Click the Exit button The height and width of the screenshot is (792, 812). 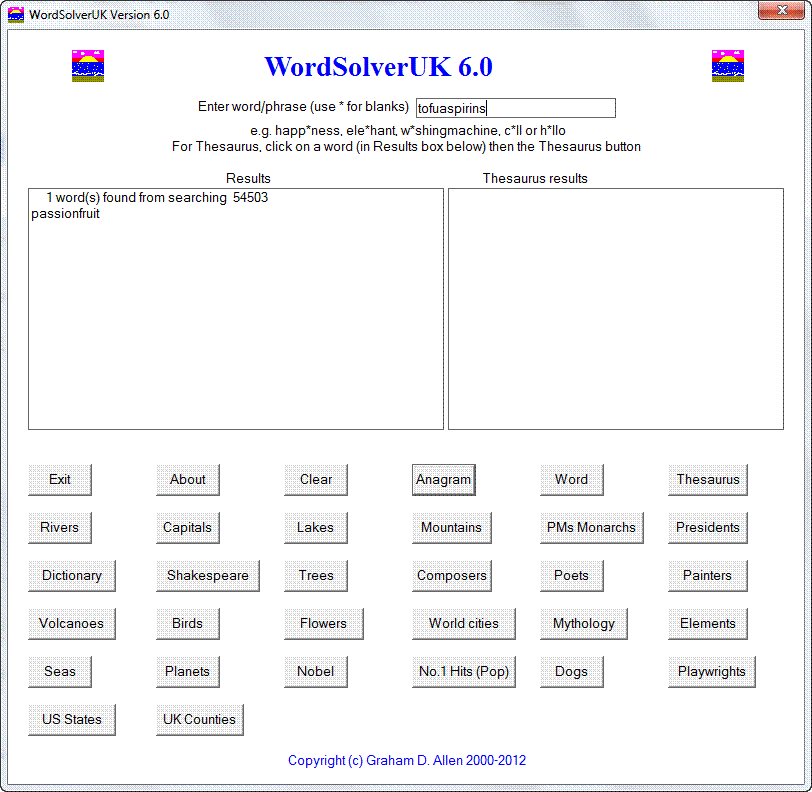[60, 479]
